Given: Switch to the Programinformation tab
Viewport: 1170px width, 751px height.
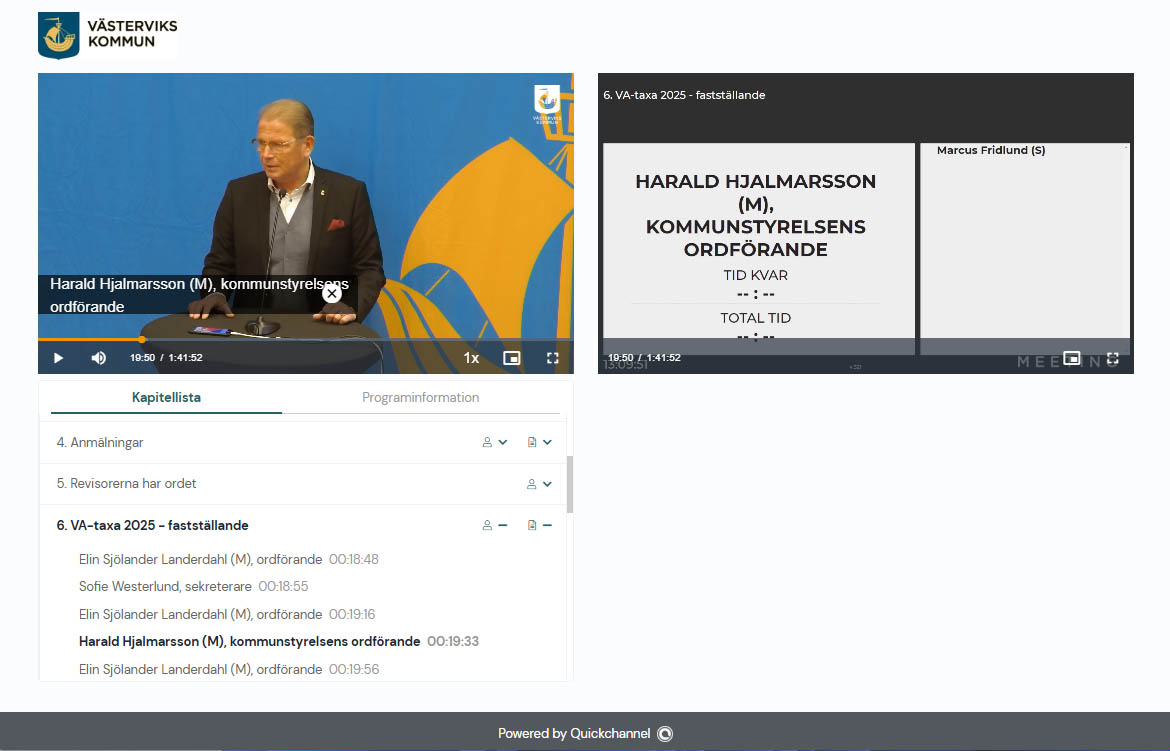Looking at the screenshot, I should (420, 397).
